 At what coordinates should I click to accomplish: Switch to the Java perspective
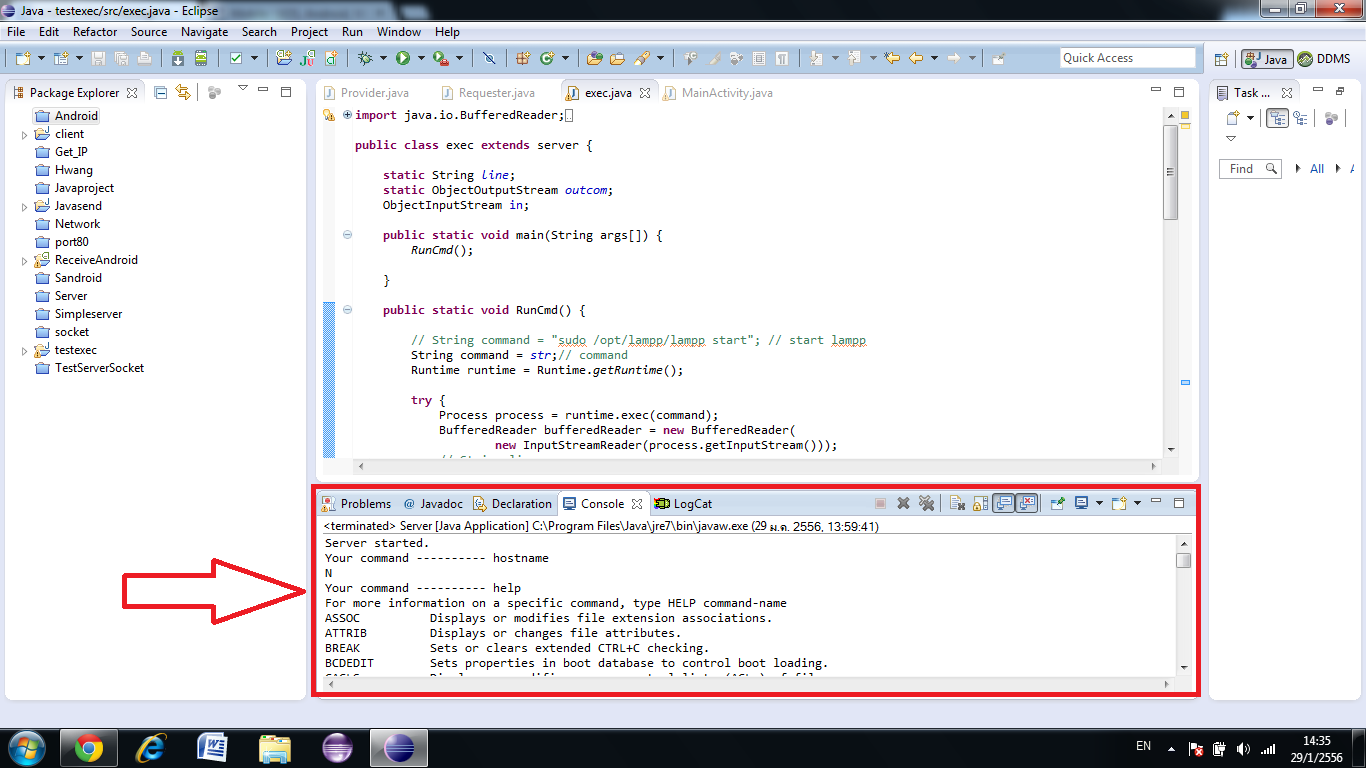(x=1266, y=59)
